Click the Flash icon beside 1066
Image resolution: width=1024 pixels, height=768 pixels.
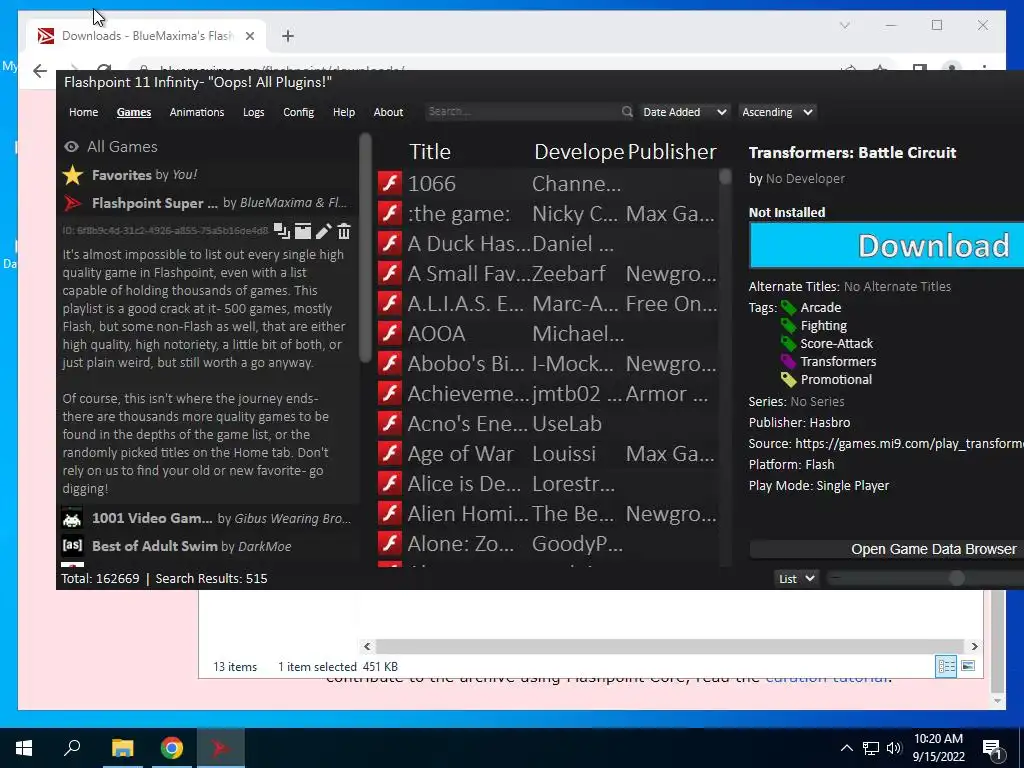(390, 182)
